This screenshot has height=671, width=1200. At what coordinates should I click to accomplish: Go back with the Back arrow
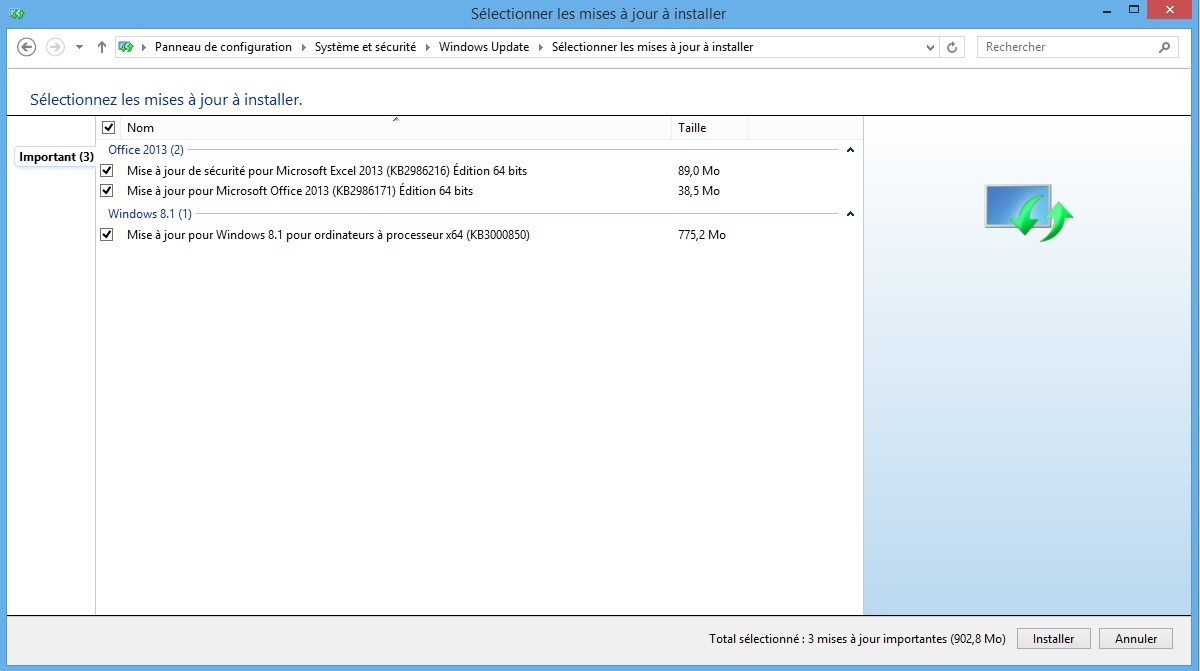tap(27, 47)
